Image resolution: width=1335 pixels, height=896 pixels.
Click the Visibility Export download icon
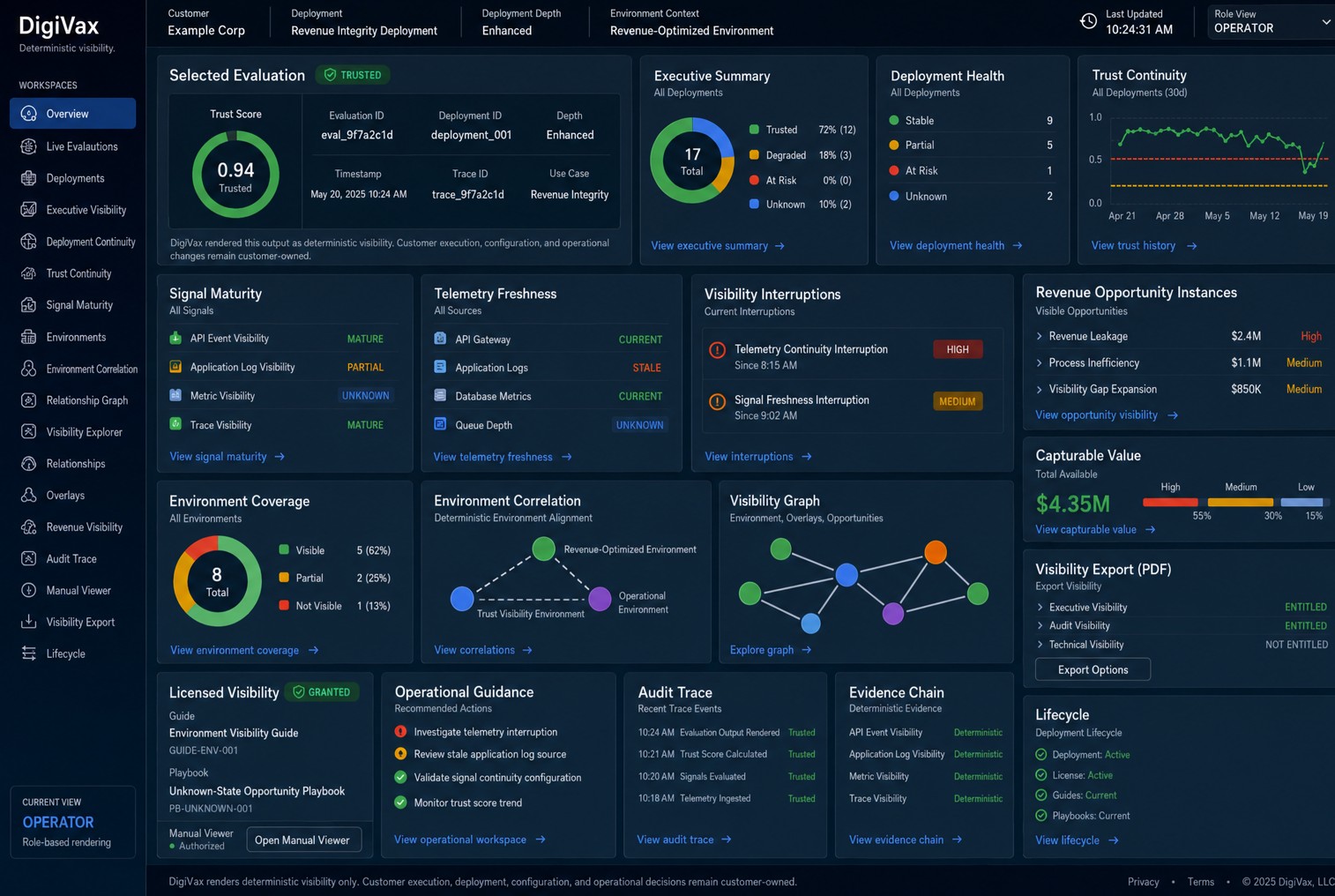(29, 622)
